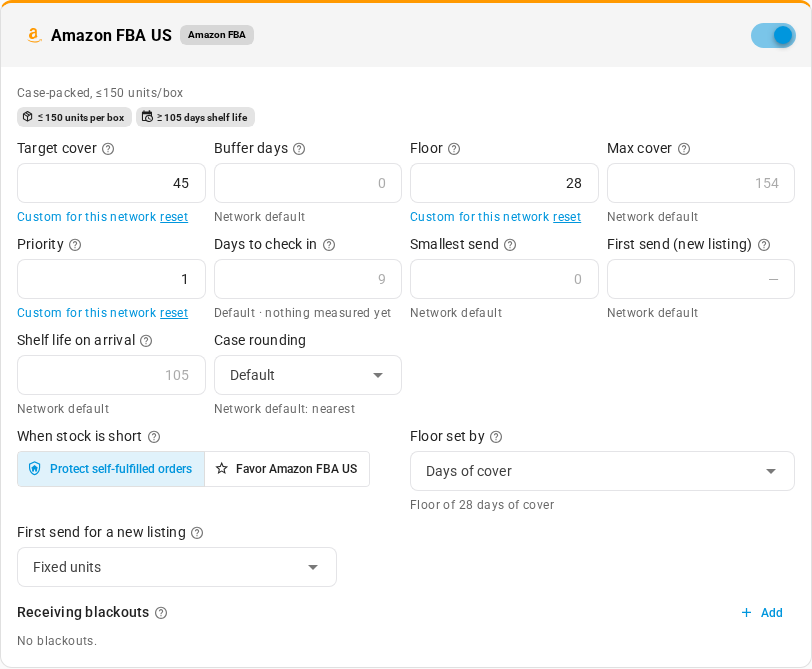Reset the custom Priority value
Screen dimensions: 812x669
pos(174,313)
